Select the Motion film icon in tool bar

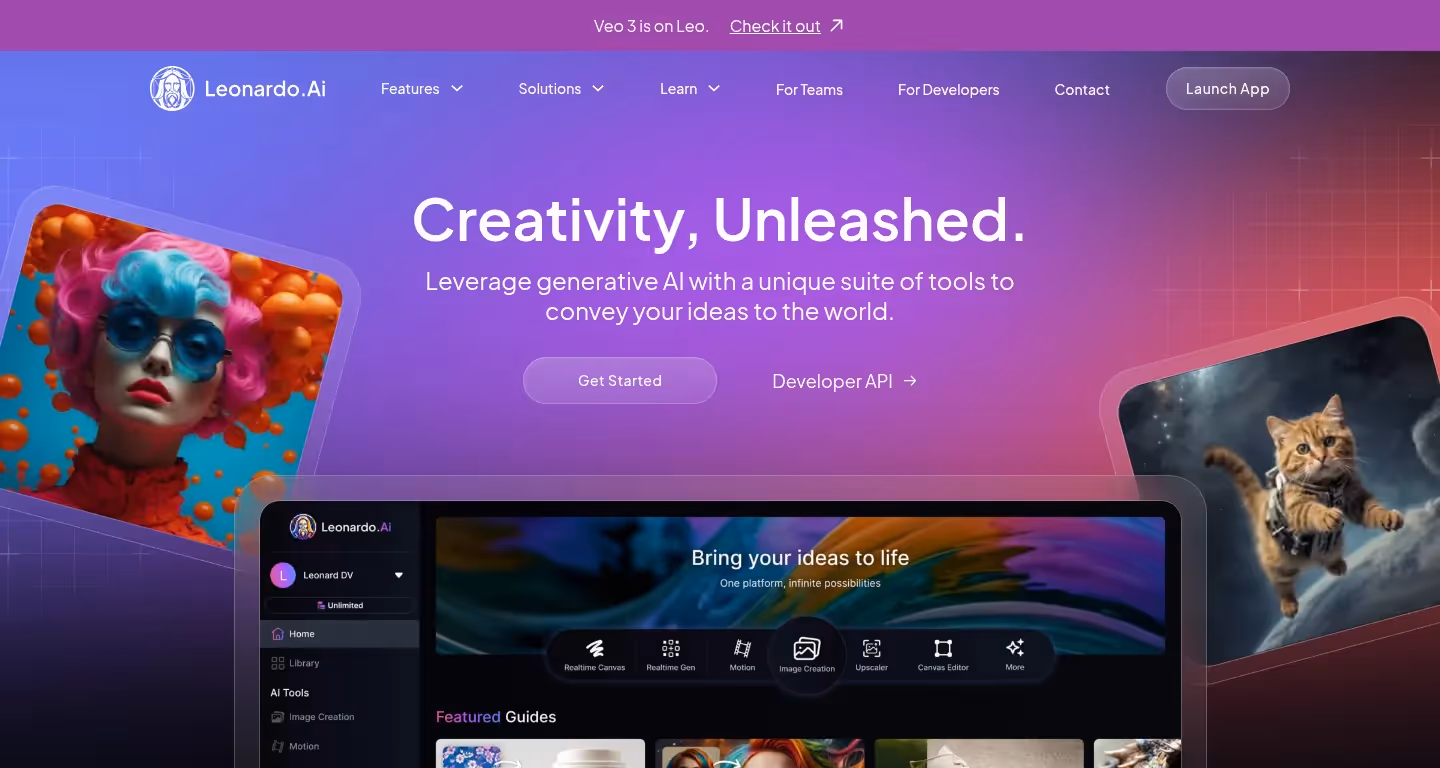(742, 649)
